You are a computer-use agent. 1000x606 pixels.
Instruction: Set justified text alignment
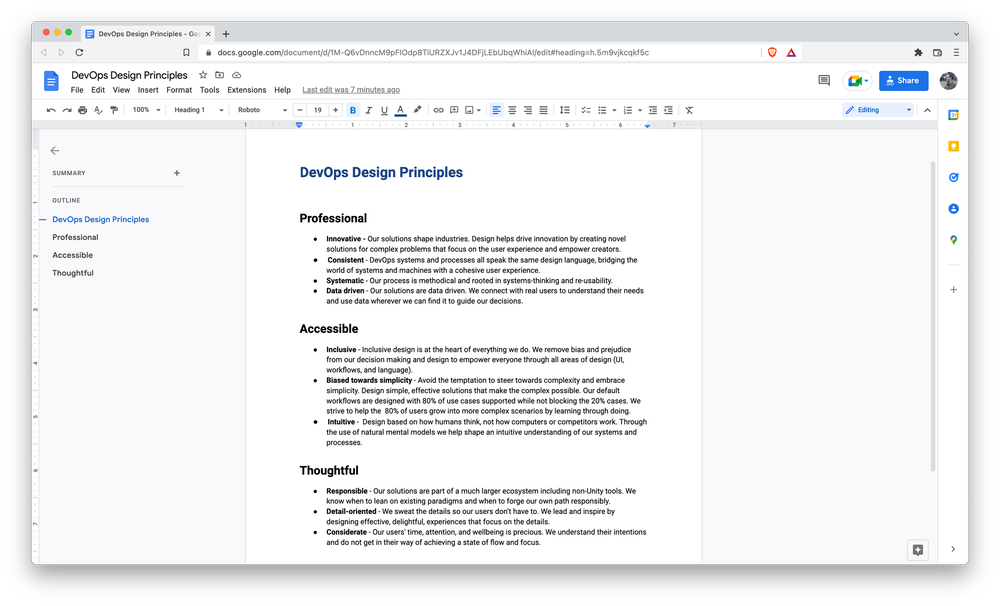pos(543,110)
